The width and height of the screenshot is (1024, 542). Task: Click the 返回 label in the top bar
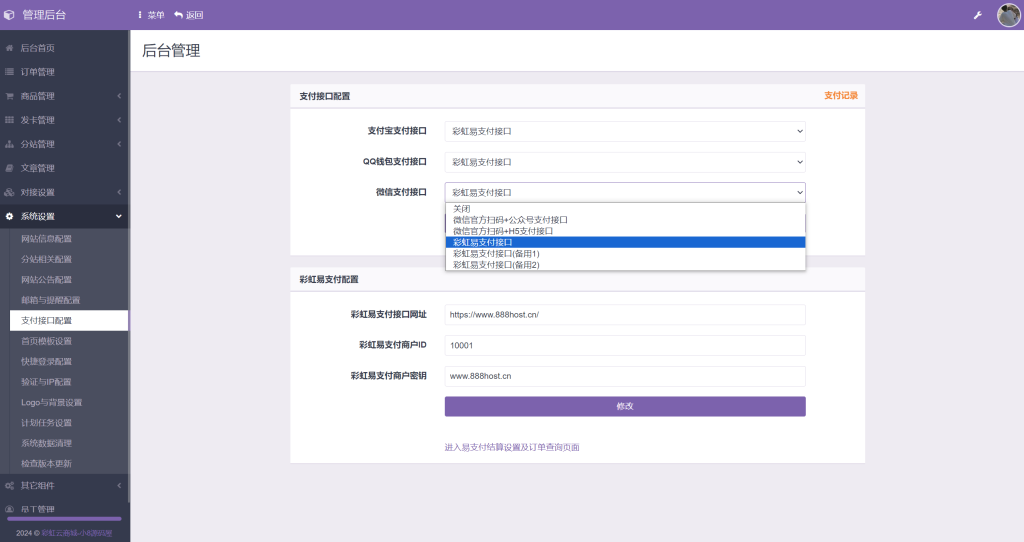point(195,15)
